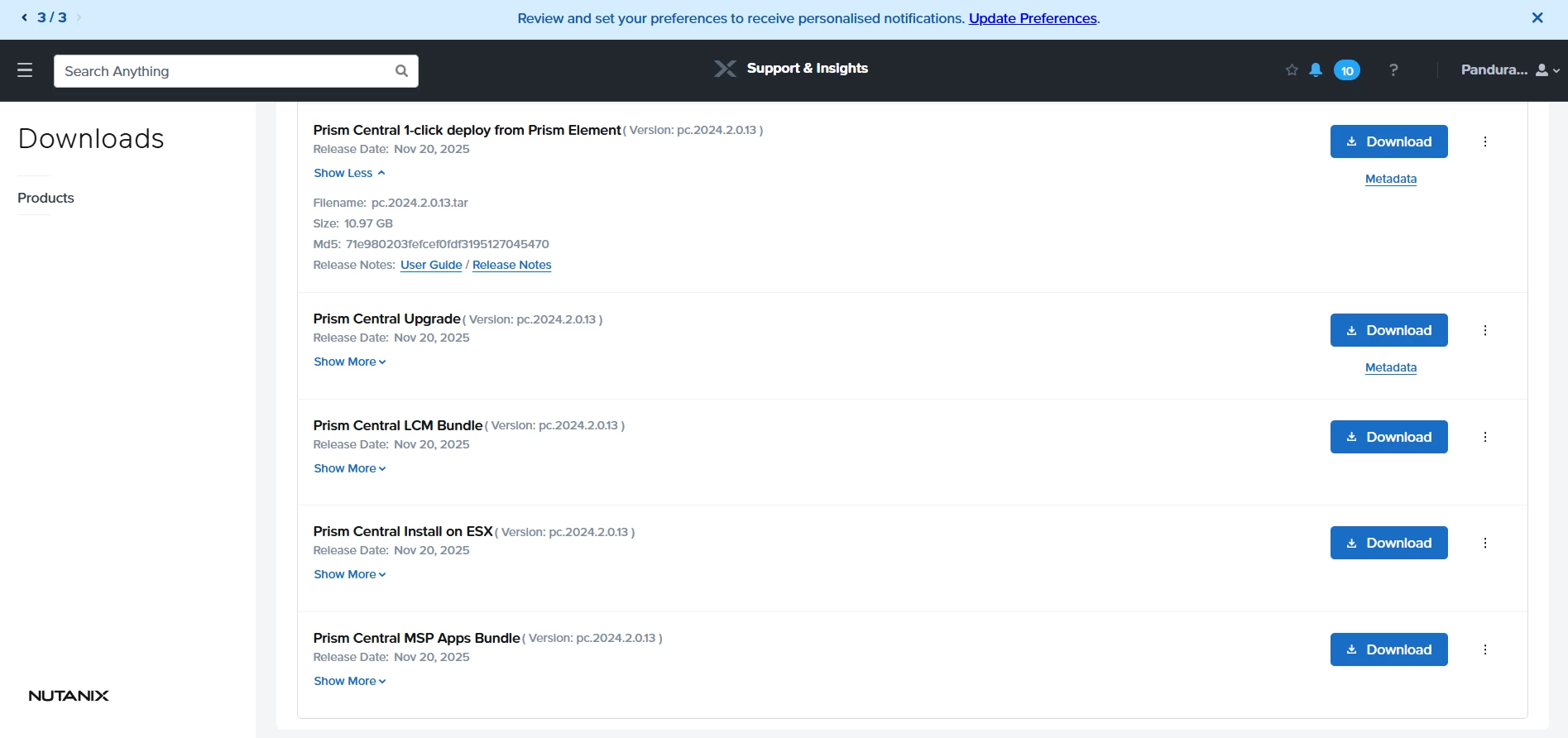Close the preferences notification banner

pos(1537,18)
